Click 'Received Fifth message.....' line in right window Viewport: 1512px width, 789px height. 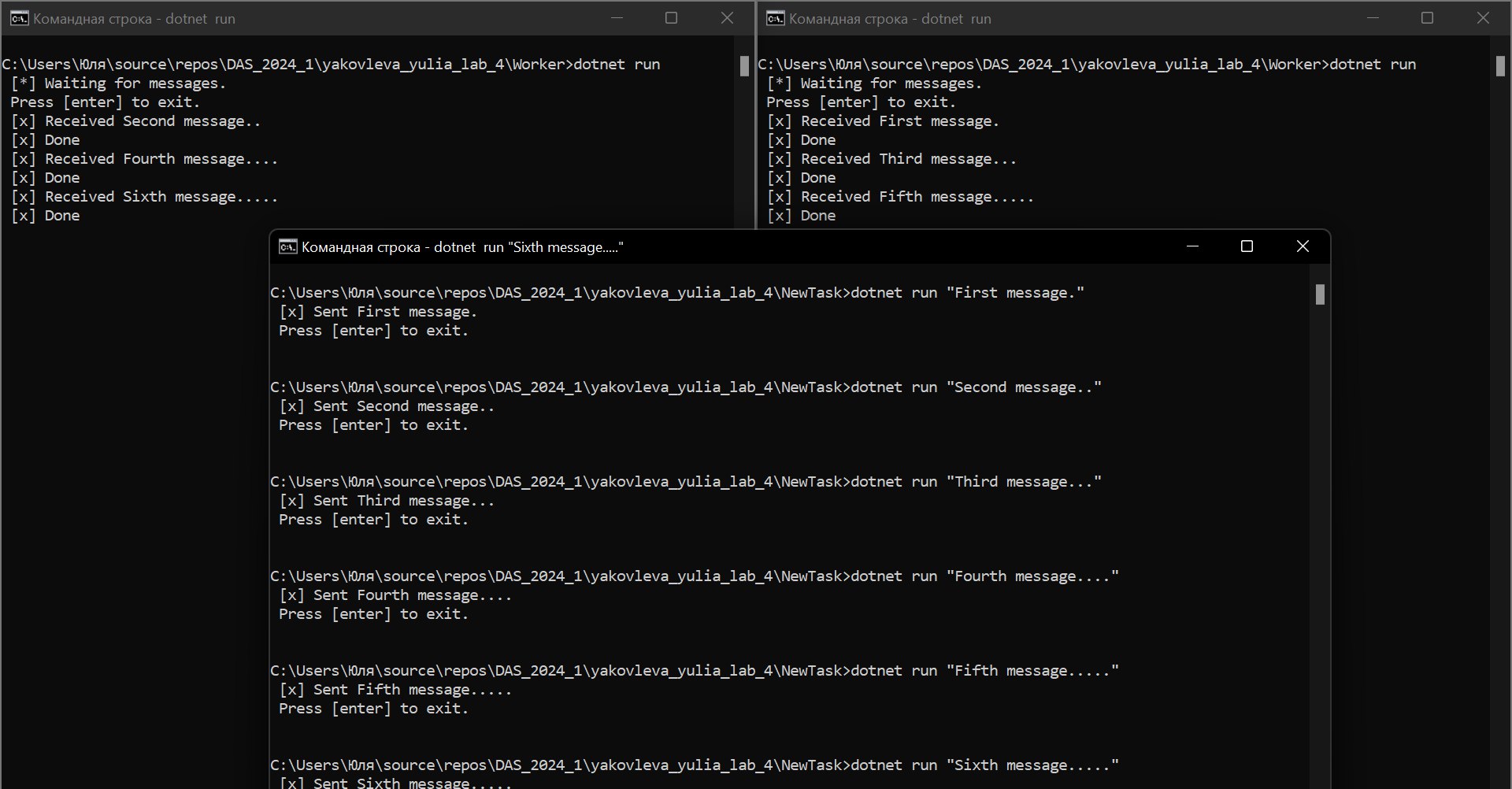(x=900, y=197)
